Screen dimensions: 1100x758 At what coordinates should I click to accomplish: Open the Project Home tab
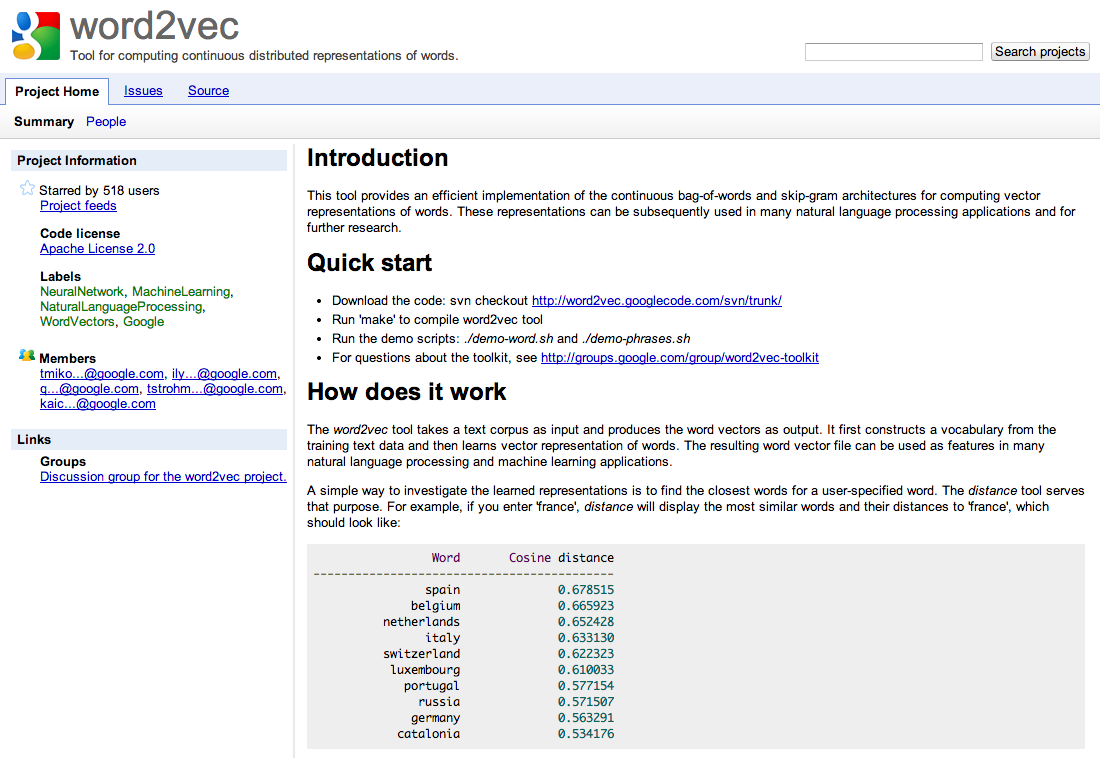coord(57,91)
